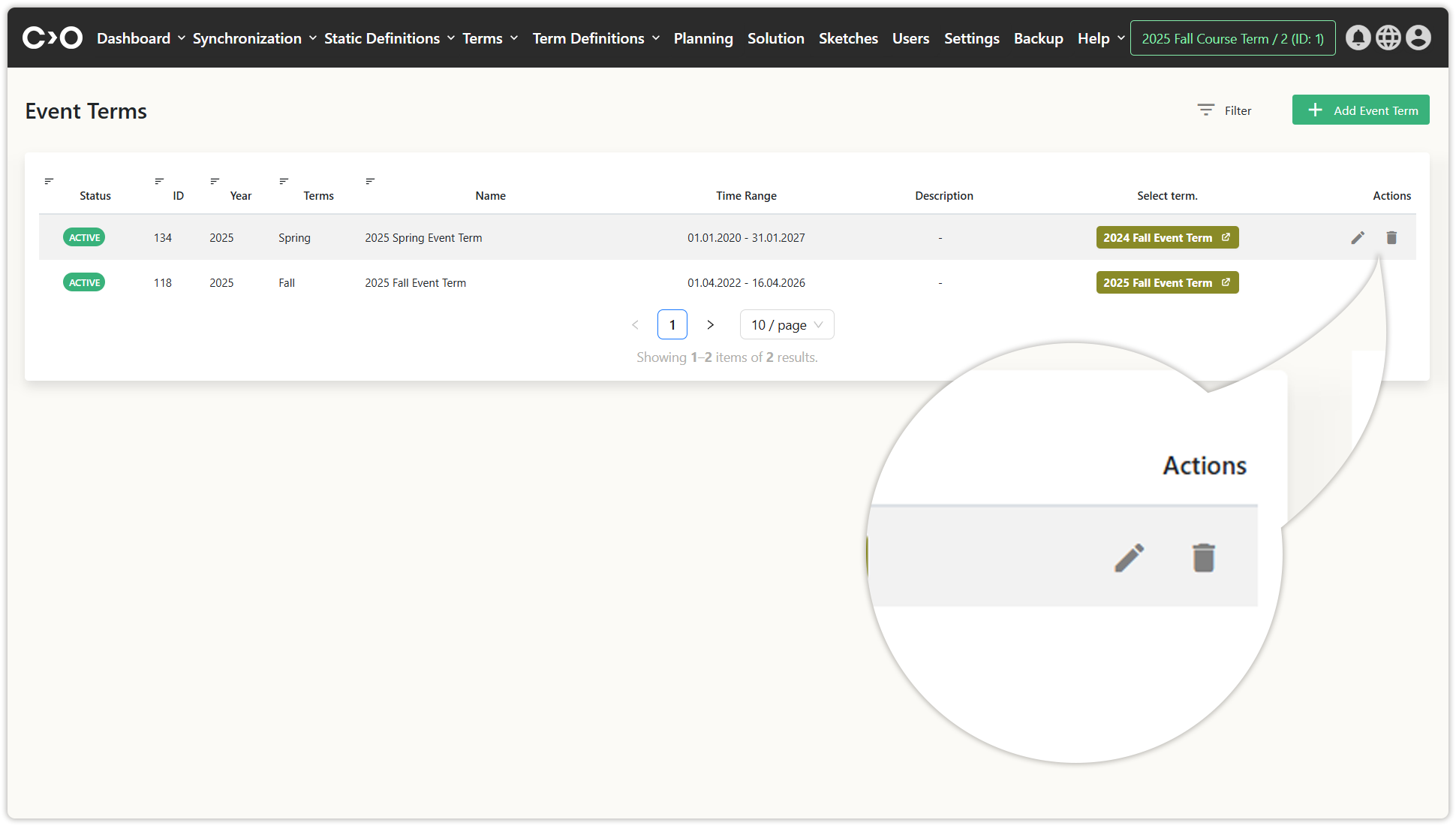Viewport: 1456px width, 826px height.
Task: Click the next page arrow in pagination
Action: tap(710, 325)
